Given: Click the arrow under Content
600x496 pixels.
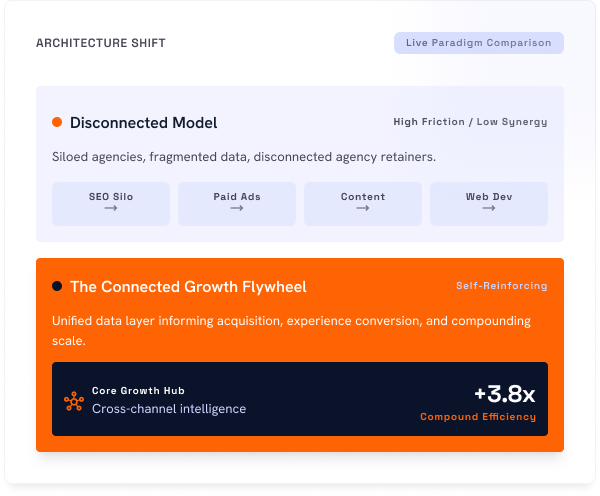Looking at the screenshot, I should (363, 208).
